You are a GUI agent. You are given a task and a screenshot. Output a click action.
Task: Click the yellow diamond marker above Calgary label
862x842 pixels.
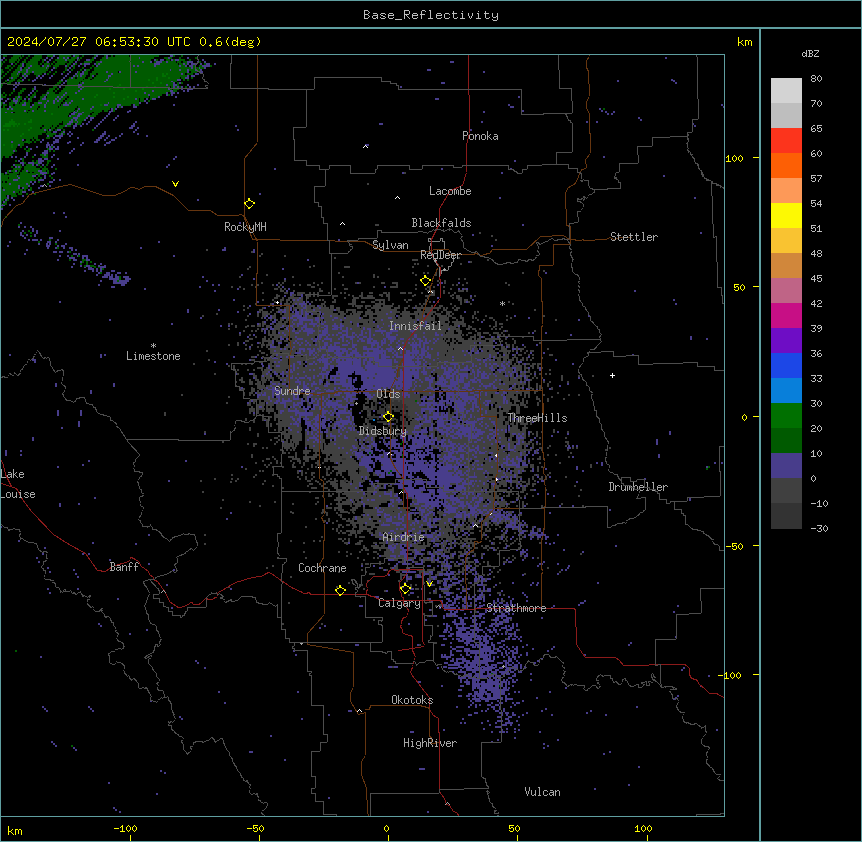click(x=405, y=589)
